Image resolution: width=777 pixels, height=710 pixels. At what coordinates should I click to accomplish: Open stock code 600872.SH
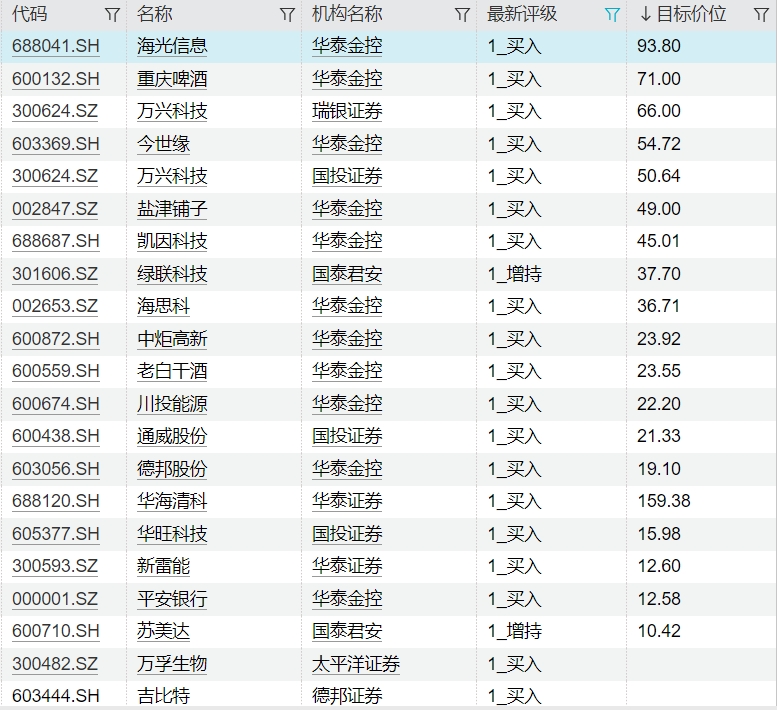56,339
